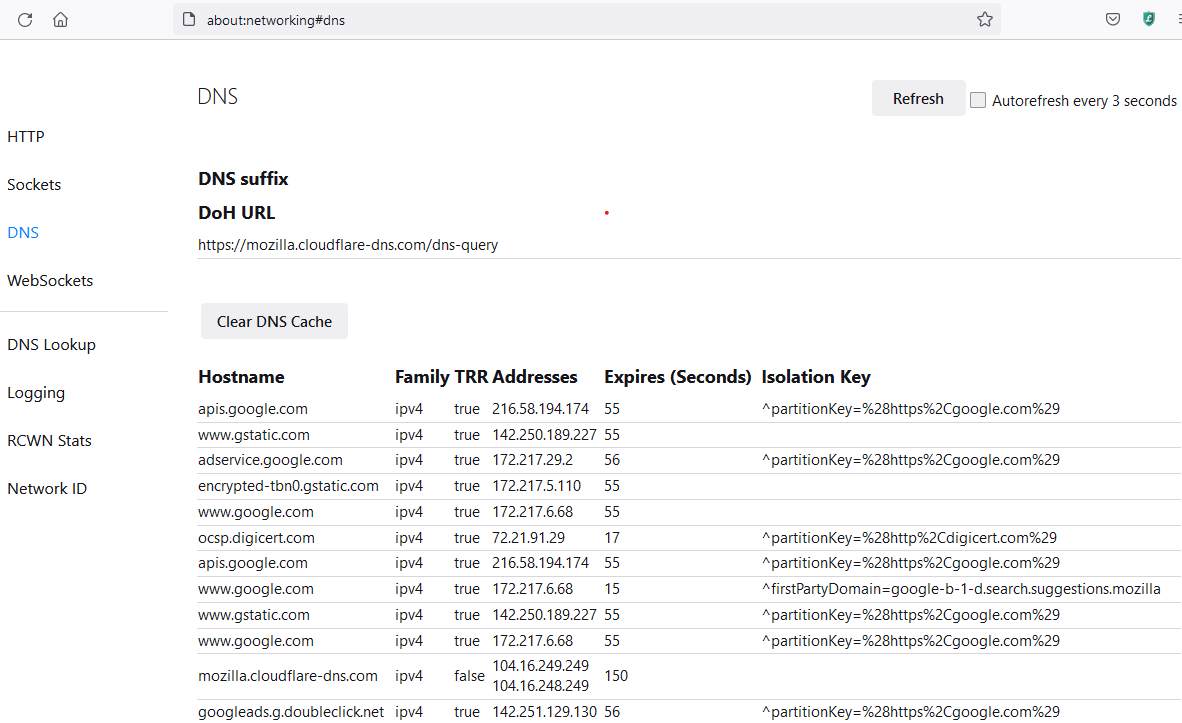The image size is (1182, 723).
Task: Enable Autorefresh every 3 seconds
Action: click(x=977, y=100)
